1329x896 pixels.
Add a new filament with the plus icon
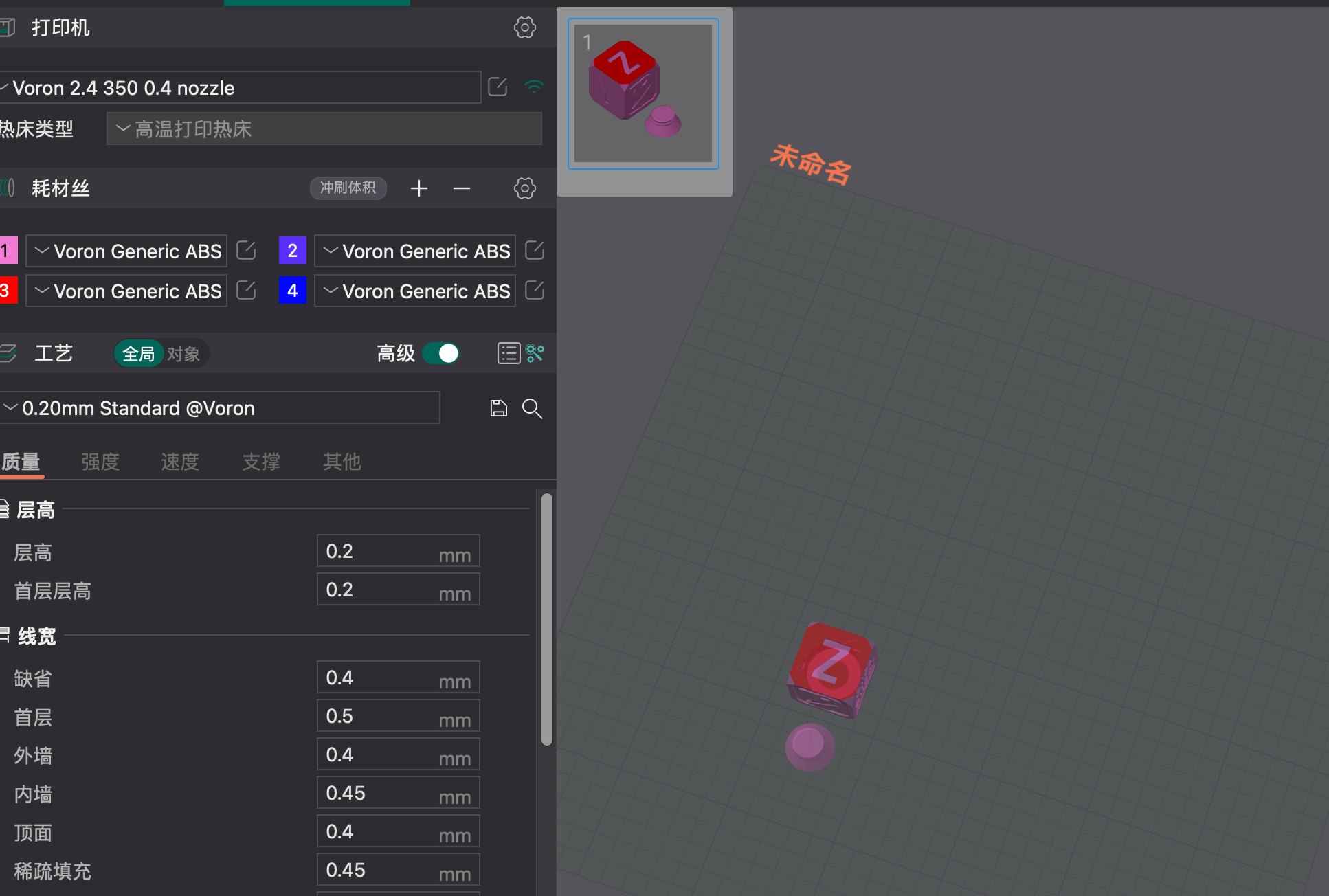[x=418, y=188]
